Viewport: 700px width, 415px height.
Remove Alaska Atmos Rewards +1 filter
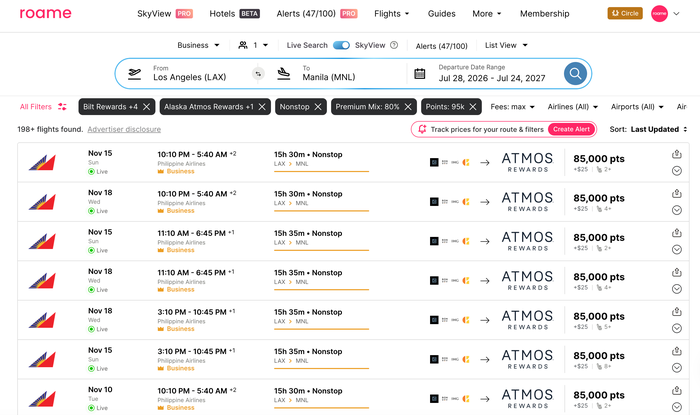tap(262, 107)
